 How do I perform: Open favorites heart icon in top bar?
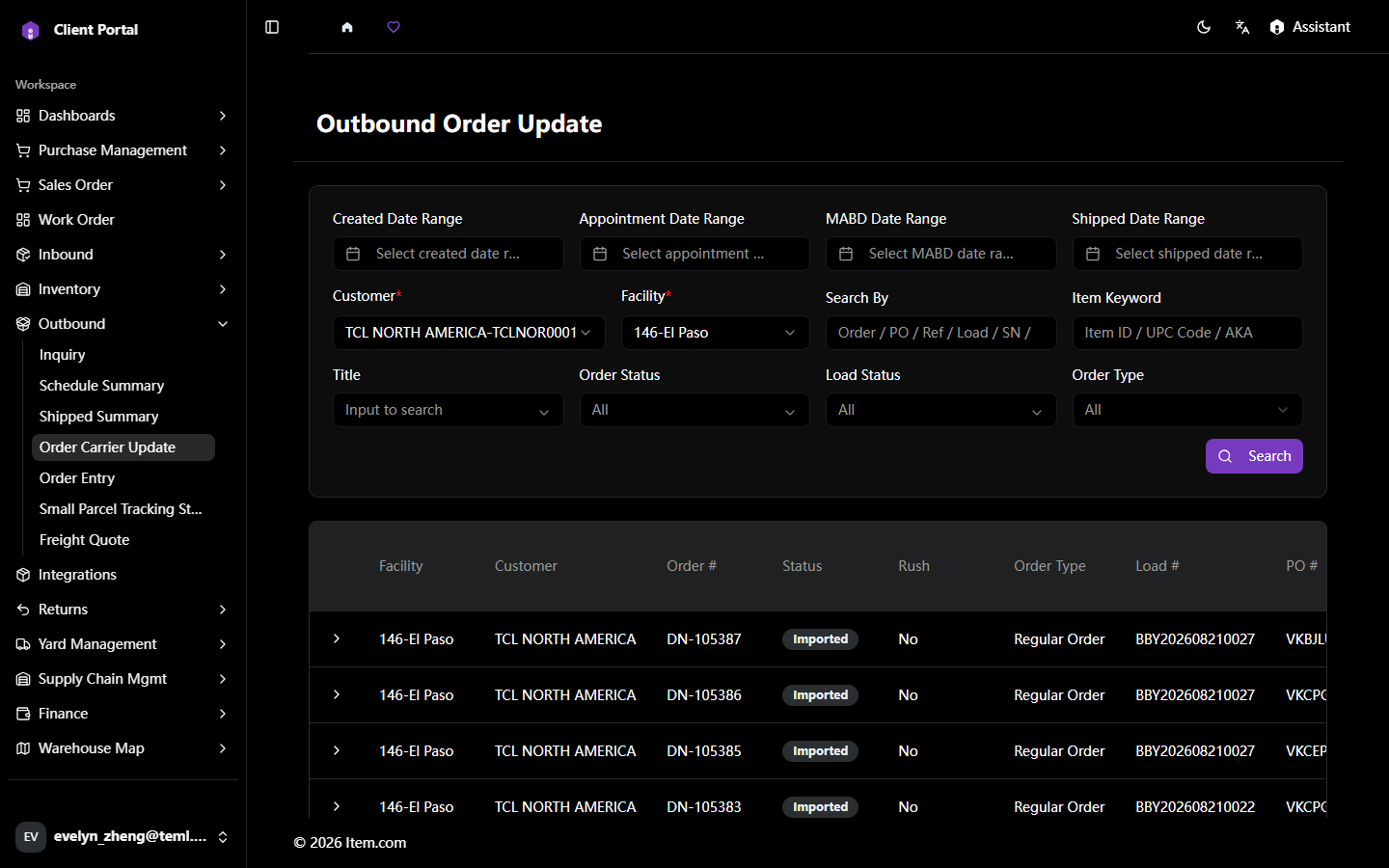tap(394, 27)
